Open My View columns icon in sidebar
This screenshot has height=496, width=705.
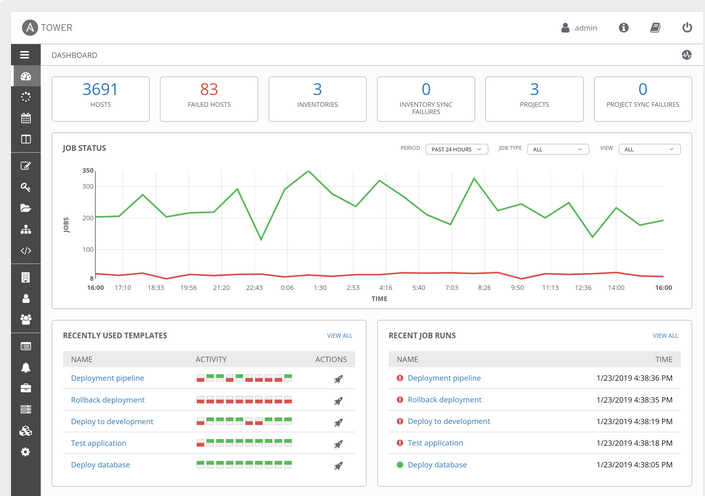coord(26,139)
